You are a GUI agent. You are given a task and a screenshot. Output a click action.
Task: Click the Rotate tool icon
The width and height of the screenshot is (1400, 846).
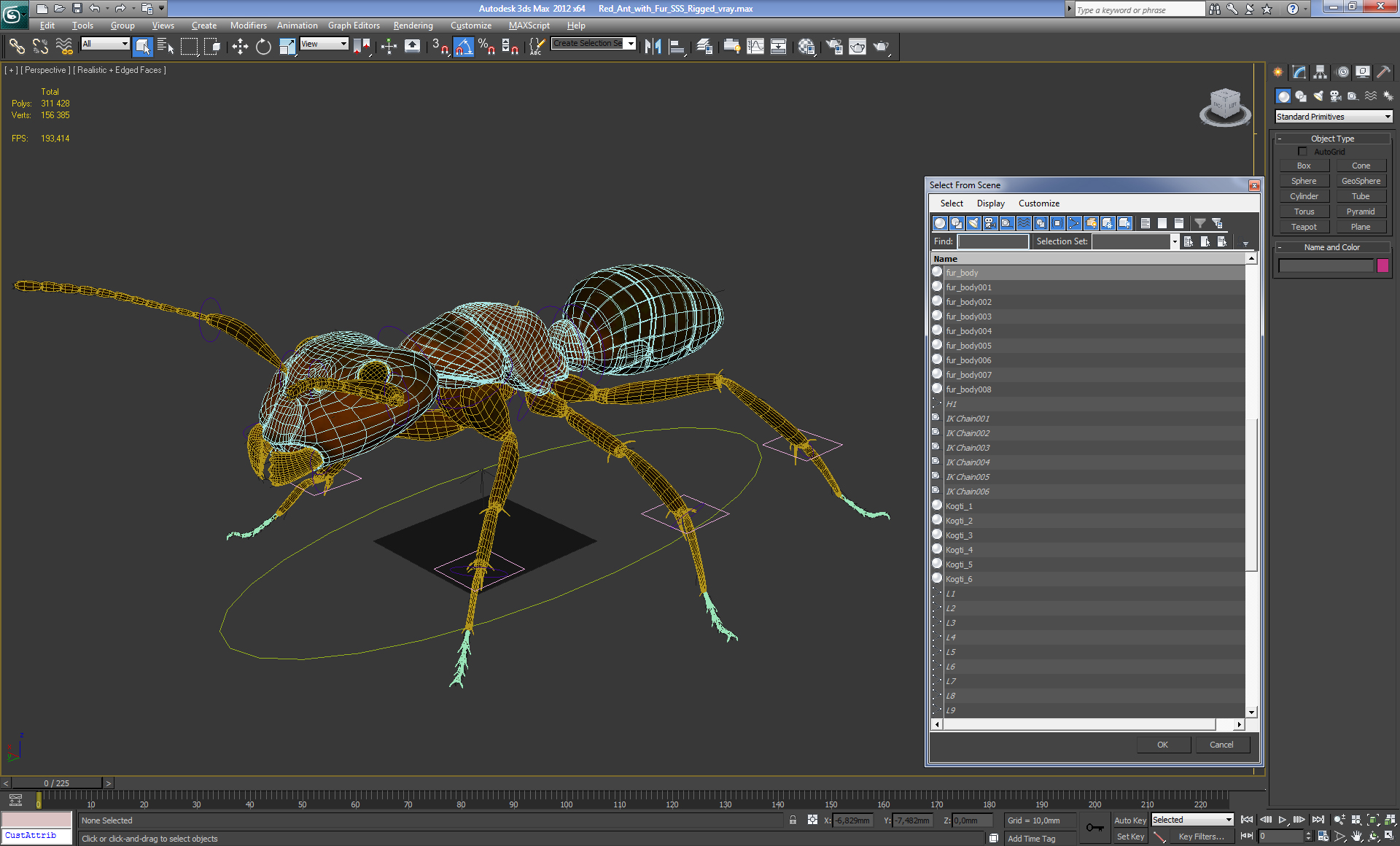[x=261, y=47]
